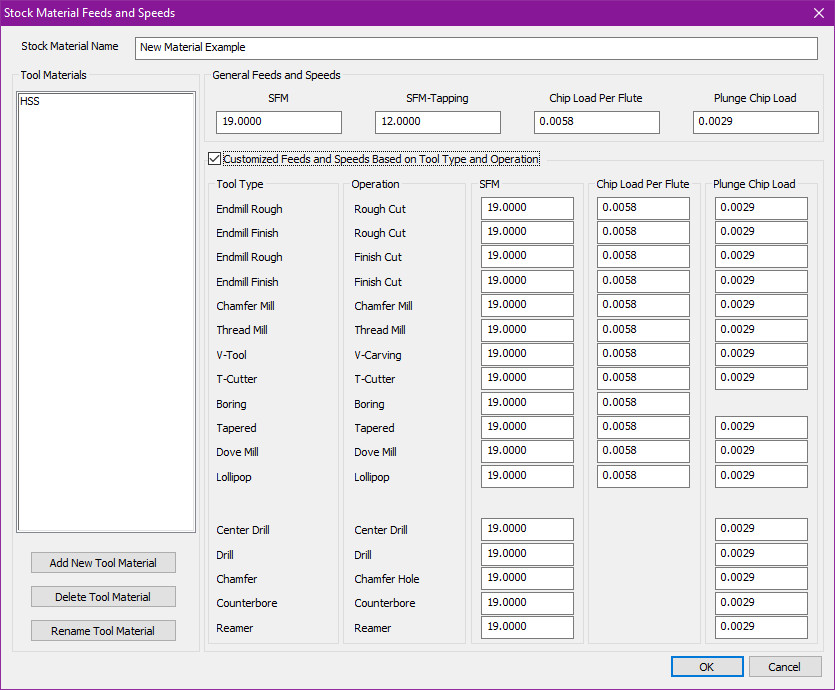The height and width of the screenshot is (690, 835).
Task: Click the general Chip Load Per Flute field
Action: click(x=596, y=121)
